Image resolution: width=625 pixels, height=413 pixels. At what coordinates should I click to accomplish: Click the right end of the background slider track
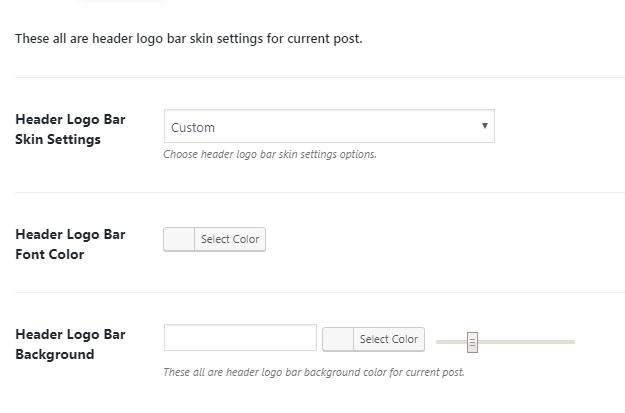click(571, 342)
